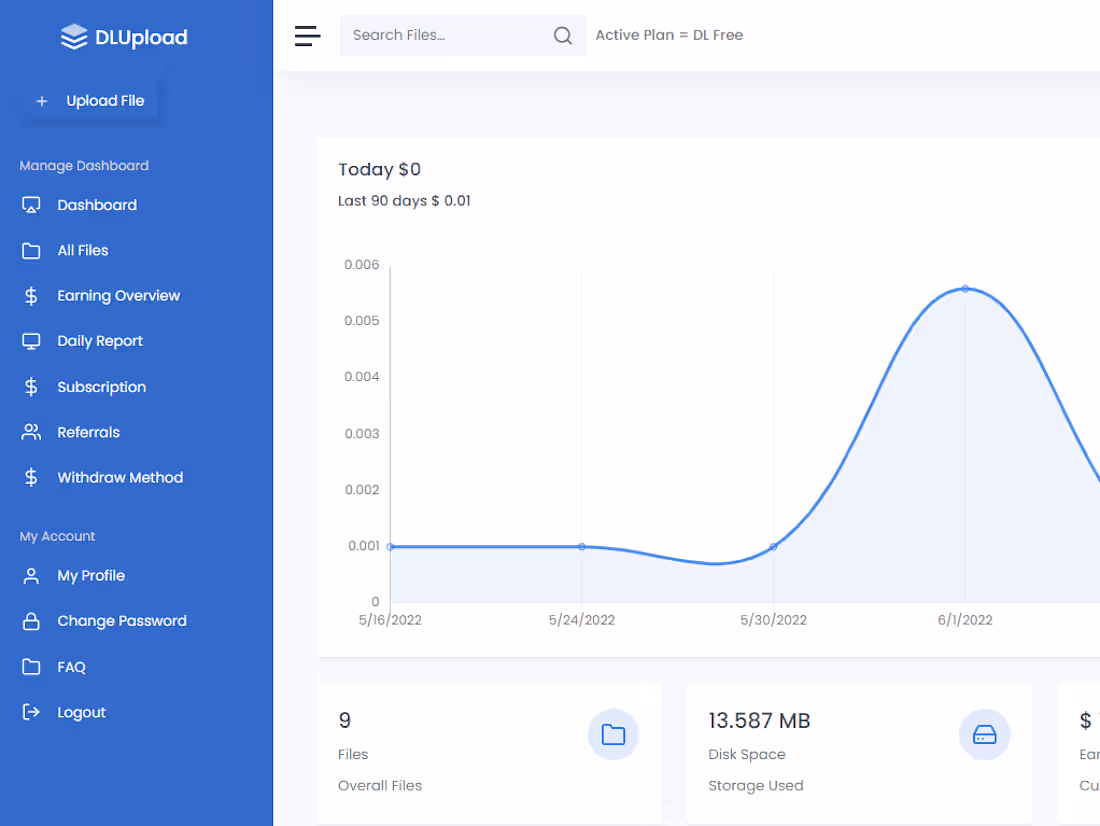Click the Dashboard monitor icon
Image resolution: width=1100 pixels, height=826 pixels.
point(31,205)
